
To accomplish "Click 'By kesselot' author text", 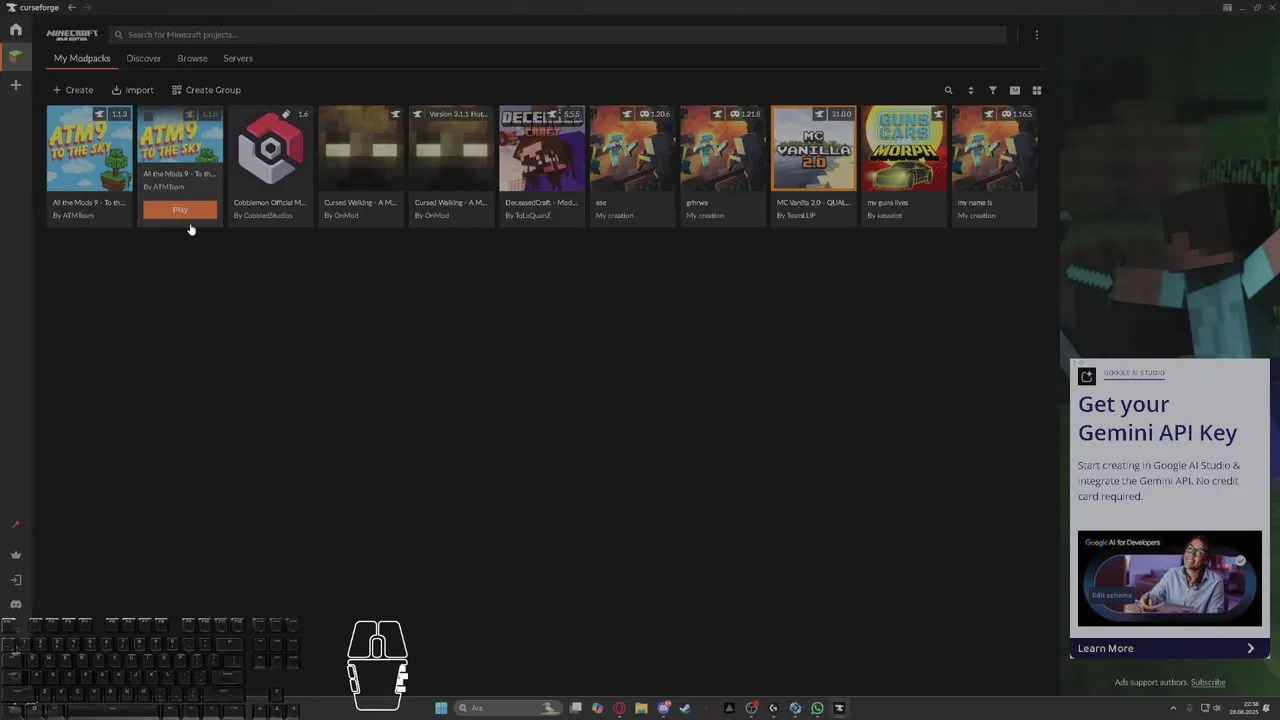I will pyautogui.click(x=884, y=216).
